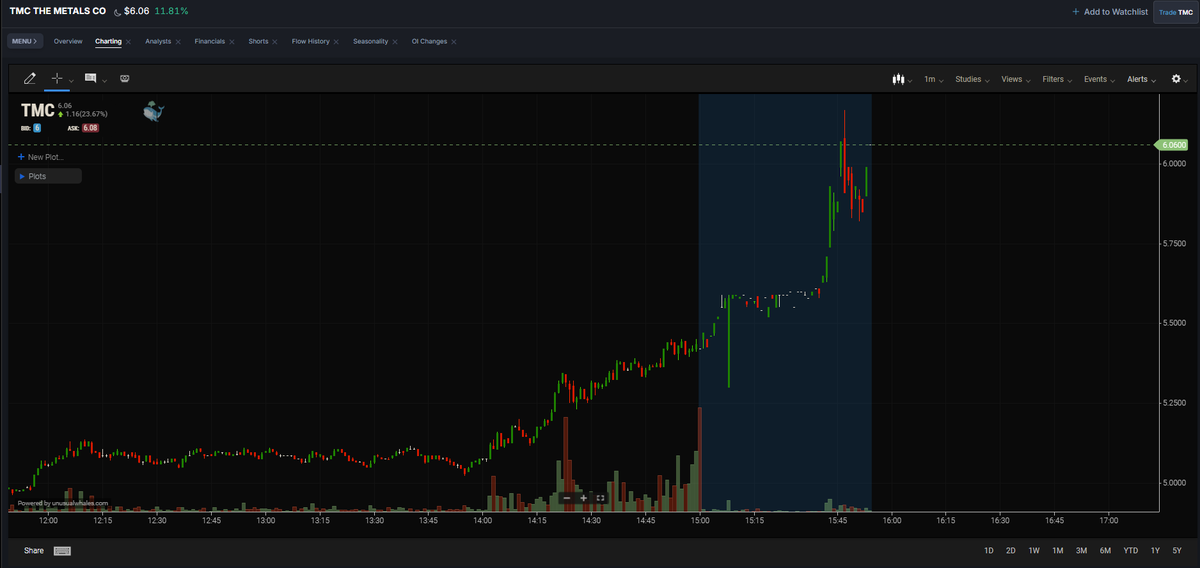Set chart range to 5Y

point(1177,551)
